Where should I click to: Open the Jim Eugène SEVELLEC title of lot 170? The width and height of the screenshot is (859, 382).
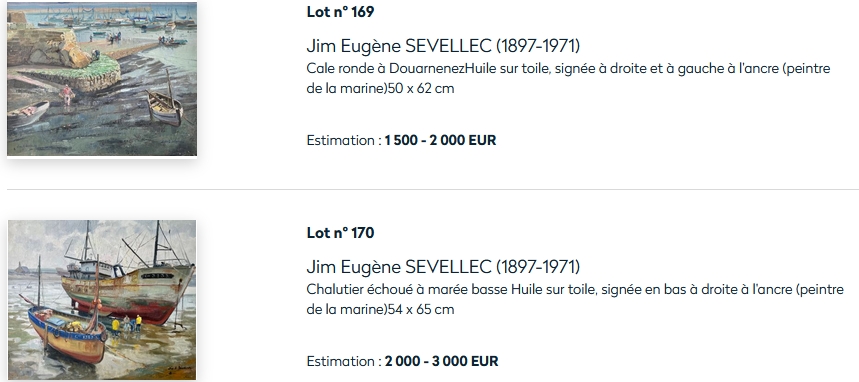[x=443, y=267]
